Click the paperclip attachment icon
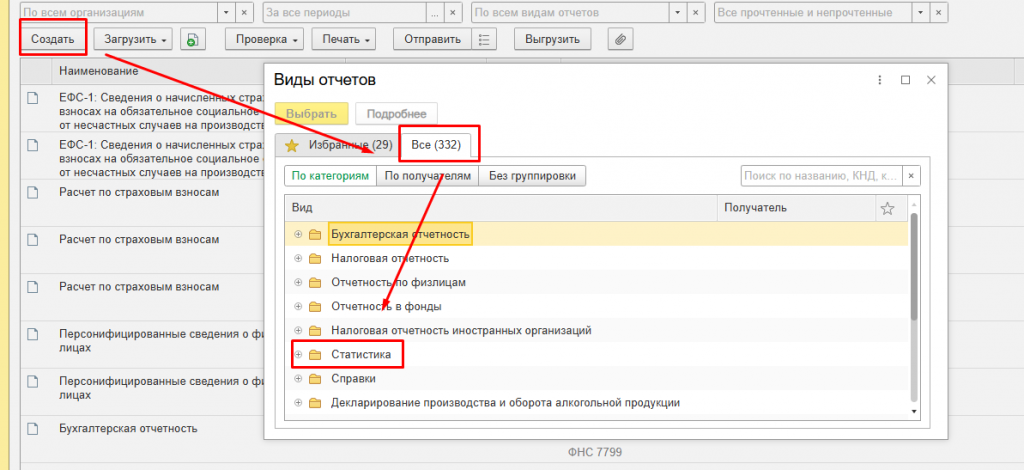 tap(620, 39)
